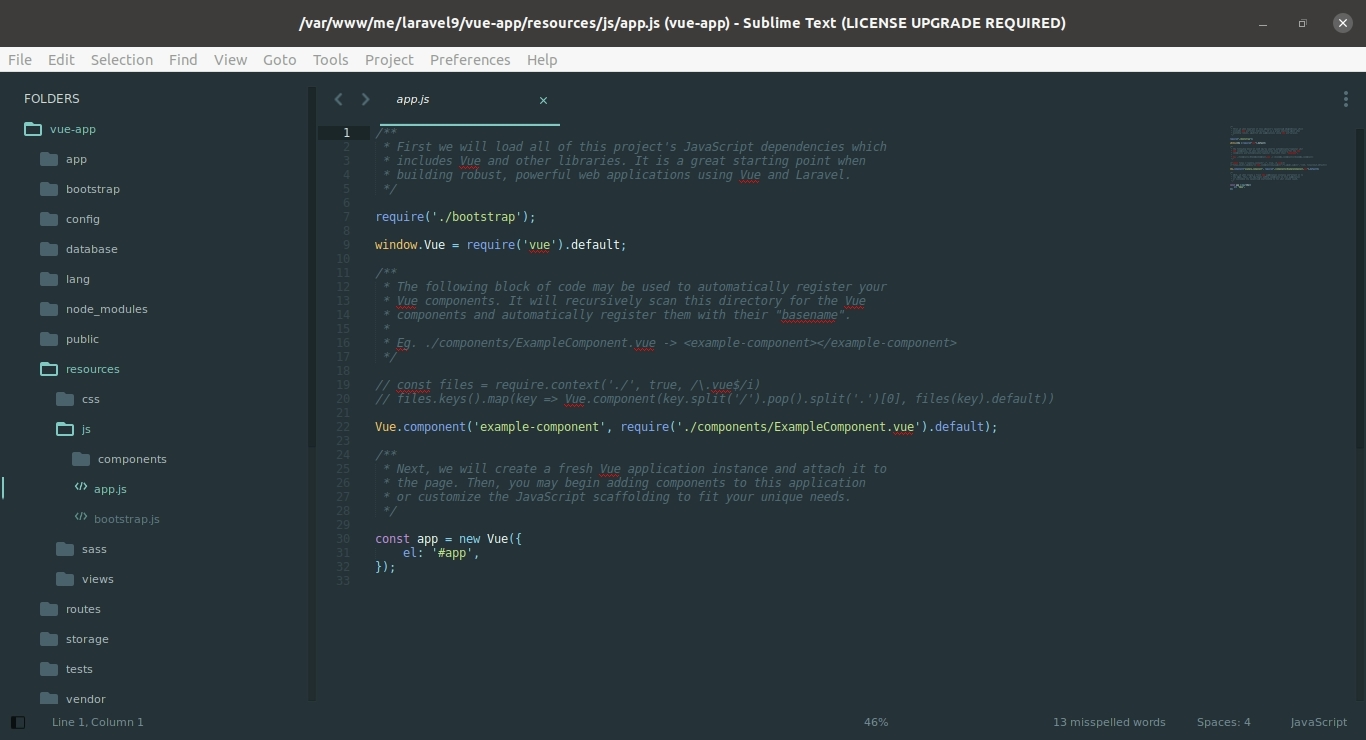This screenshot has width=1366, height=740.
Task: Click the forward navigation arrow above editor
Action: click(x=365, y=99)
